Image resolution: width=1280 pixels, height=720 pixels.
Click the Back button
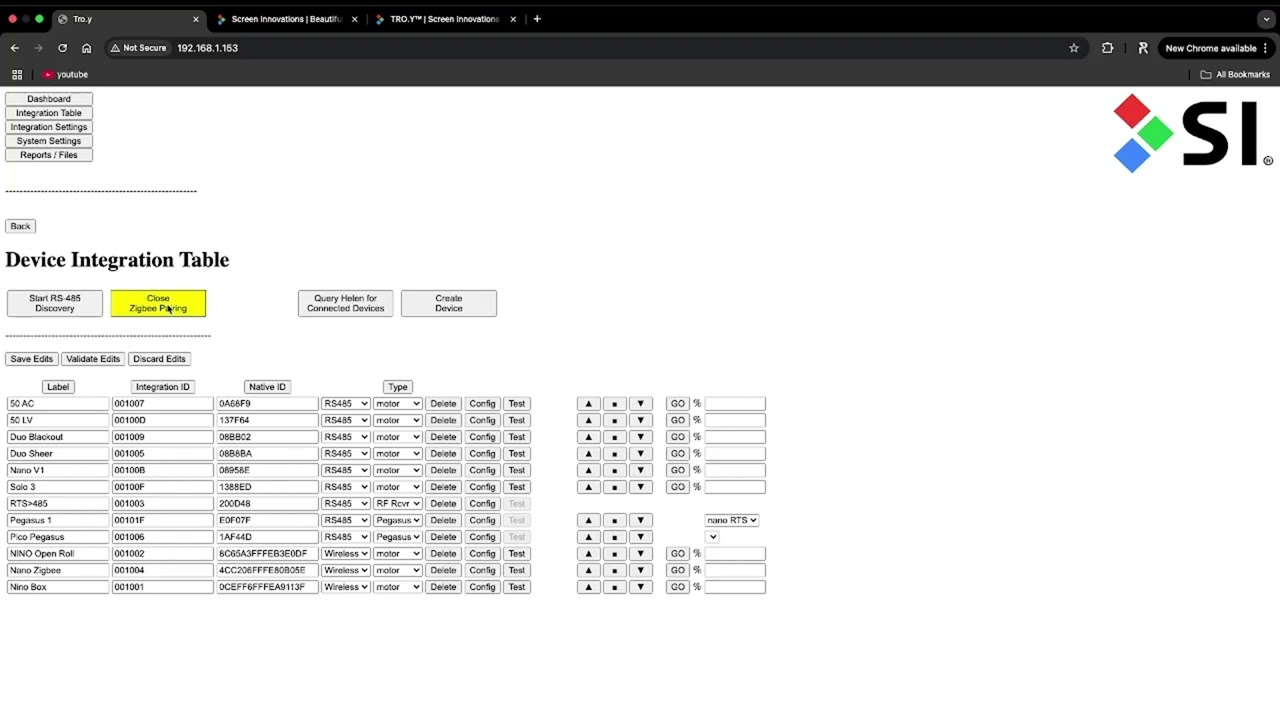click(20, 226)
